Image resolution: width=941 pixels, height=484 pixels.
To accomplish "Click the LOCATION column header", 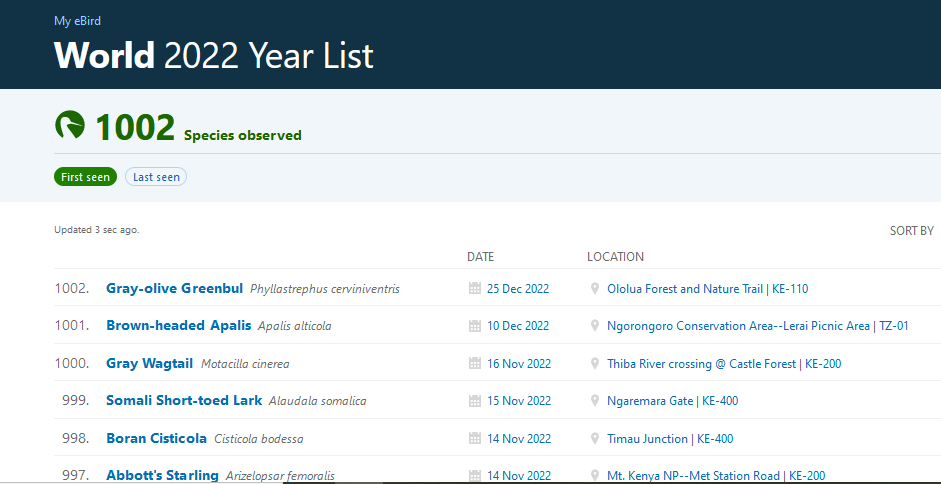I will click(x=615, y=257).
